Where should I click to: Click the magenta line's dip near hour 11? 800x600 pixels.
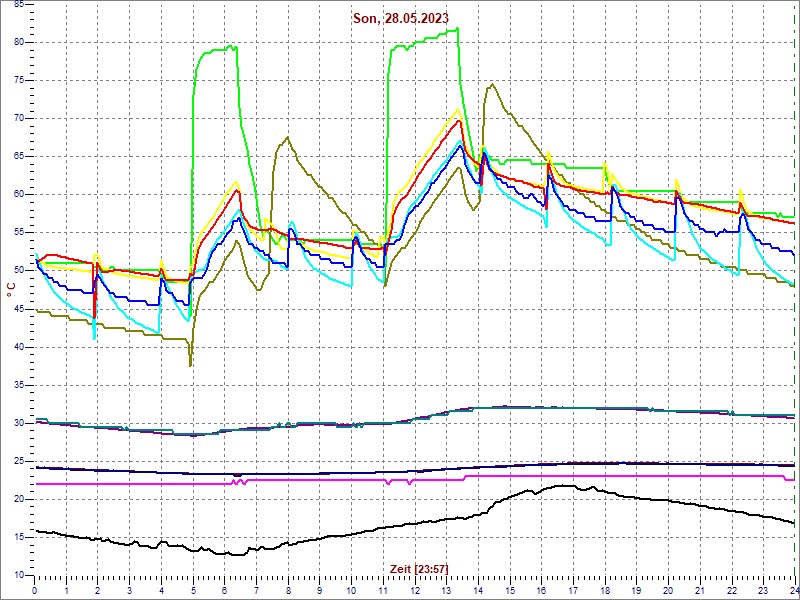pyautogui.click(x=388, y=483)
